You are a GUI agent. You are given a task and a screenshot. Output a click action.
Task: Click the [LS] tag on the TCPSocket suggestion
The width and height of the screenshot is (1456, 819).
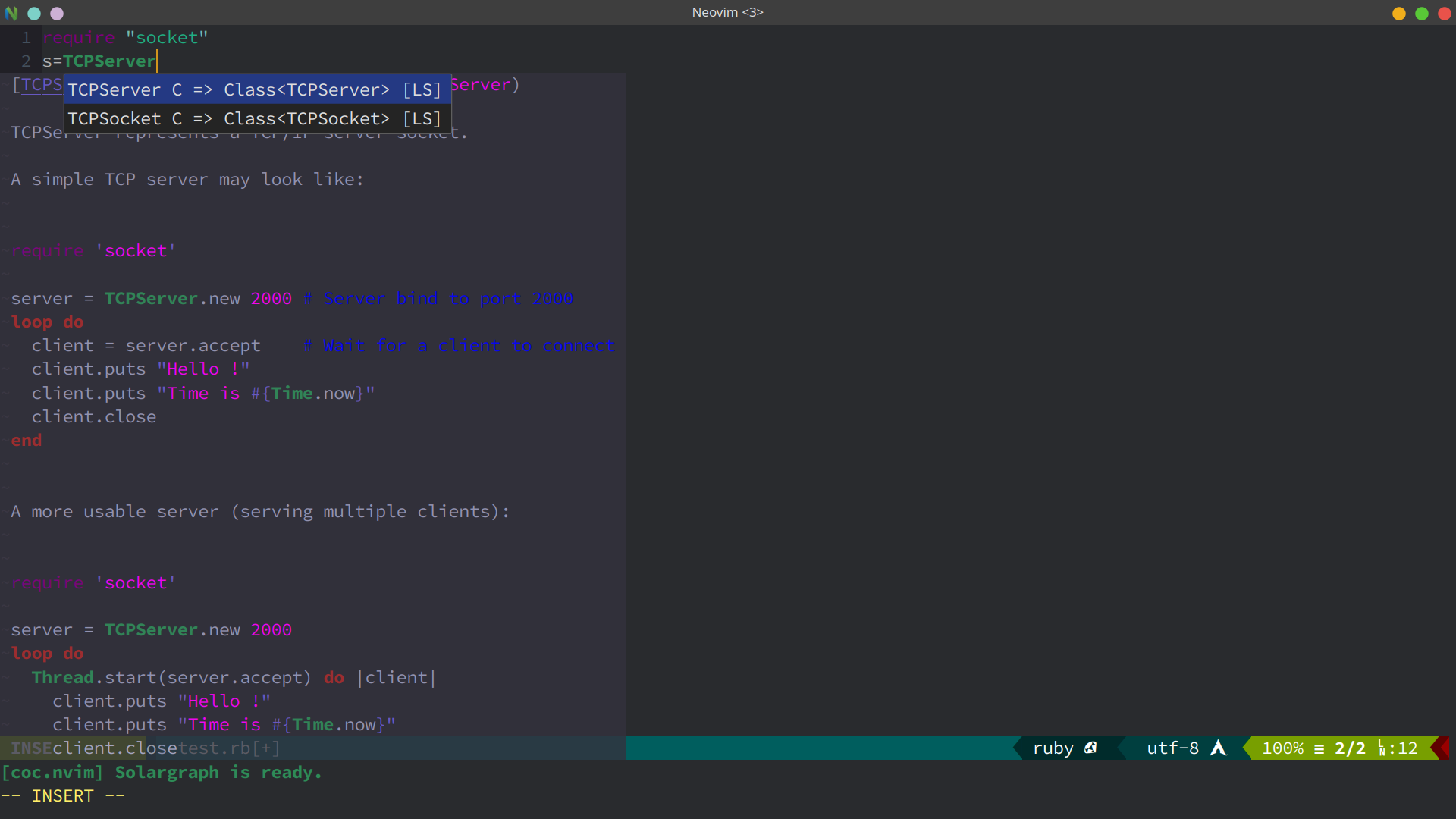(x=422, y=118)
